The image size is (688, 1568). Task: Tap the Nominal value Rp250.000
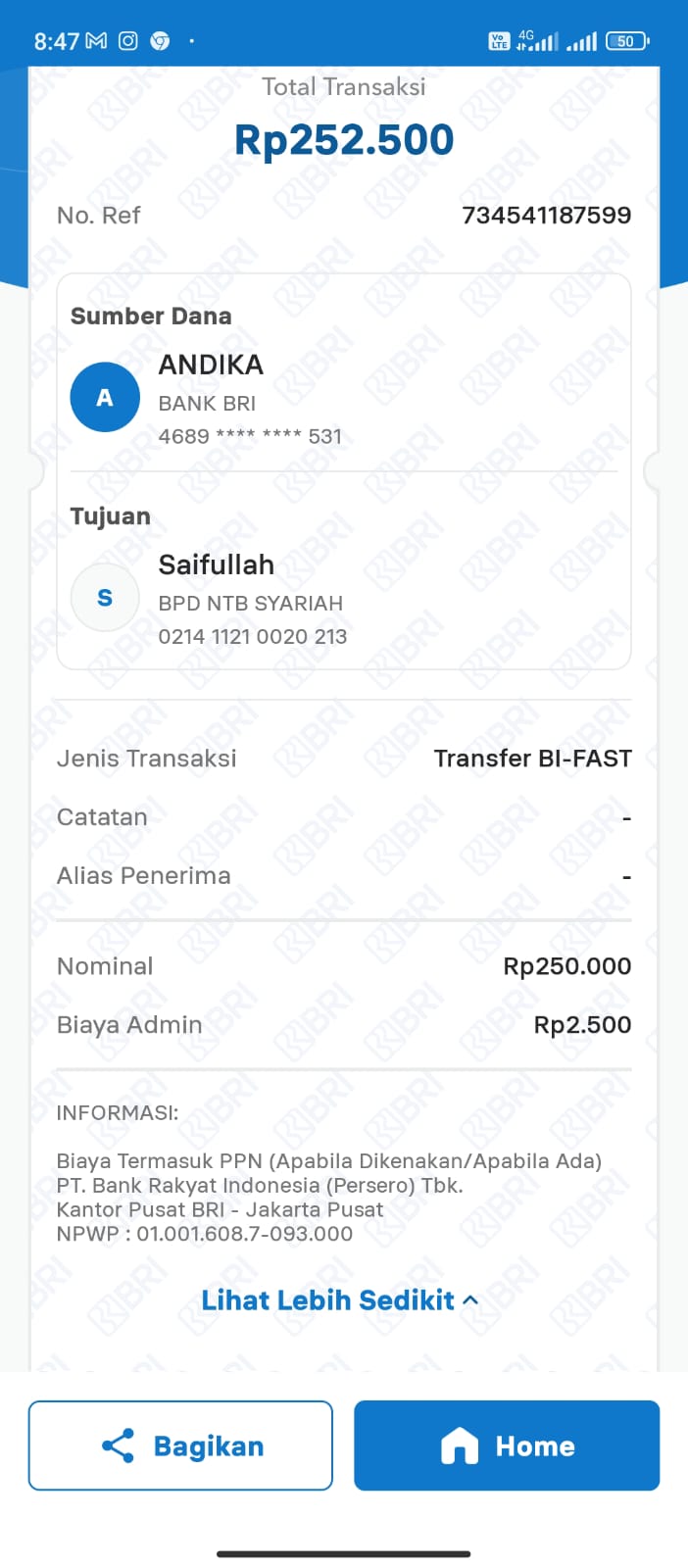click(x=566, y=966)
